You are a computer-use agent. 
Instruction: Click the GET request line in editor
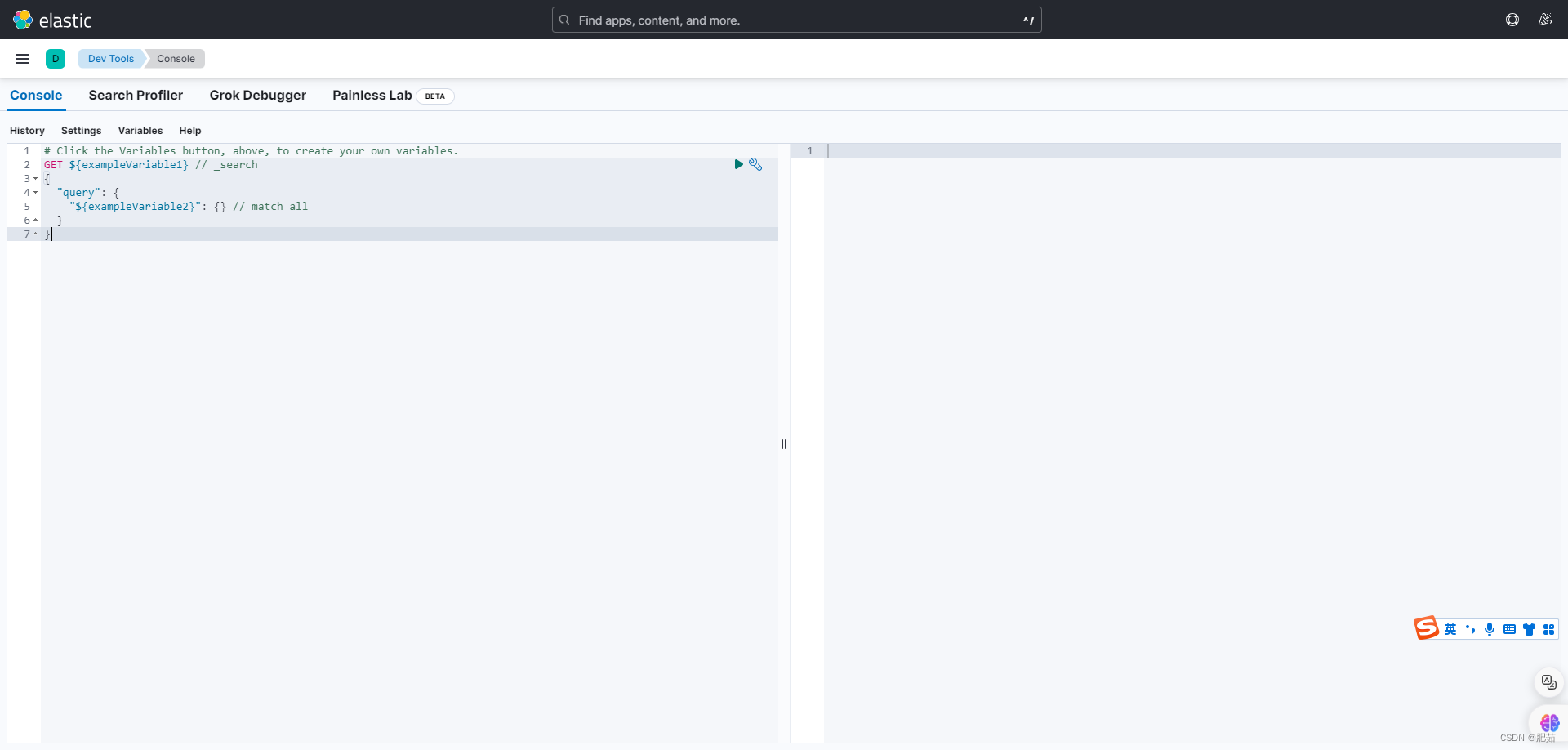coord(151,165)
